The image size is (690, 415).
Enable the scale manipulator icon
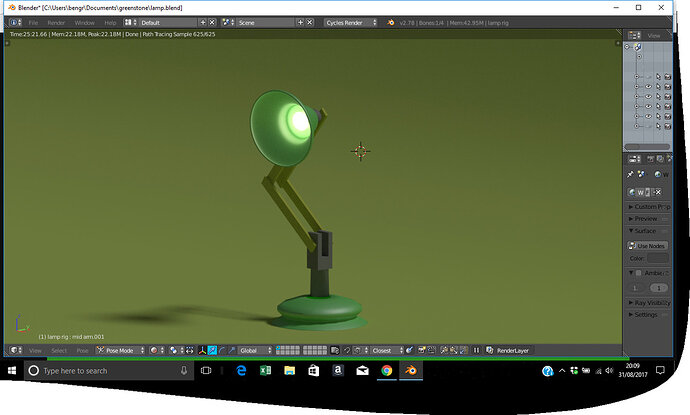click(x=231, y=350)
